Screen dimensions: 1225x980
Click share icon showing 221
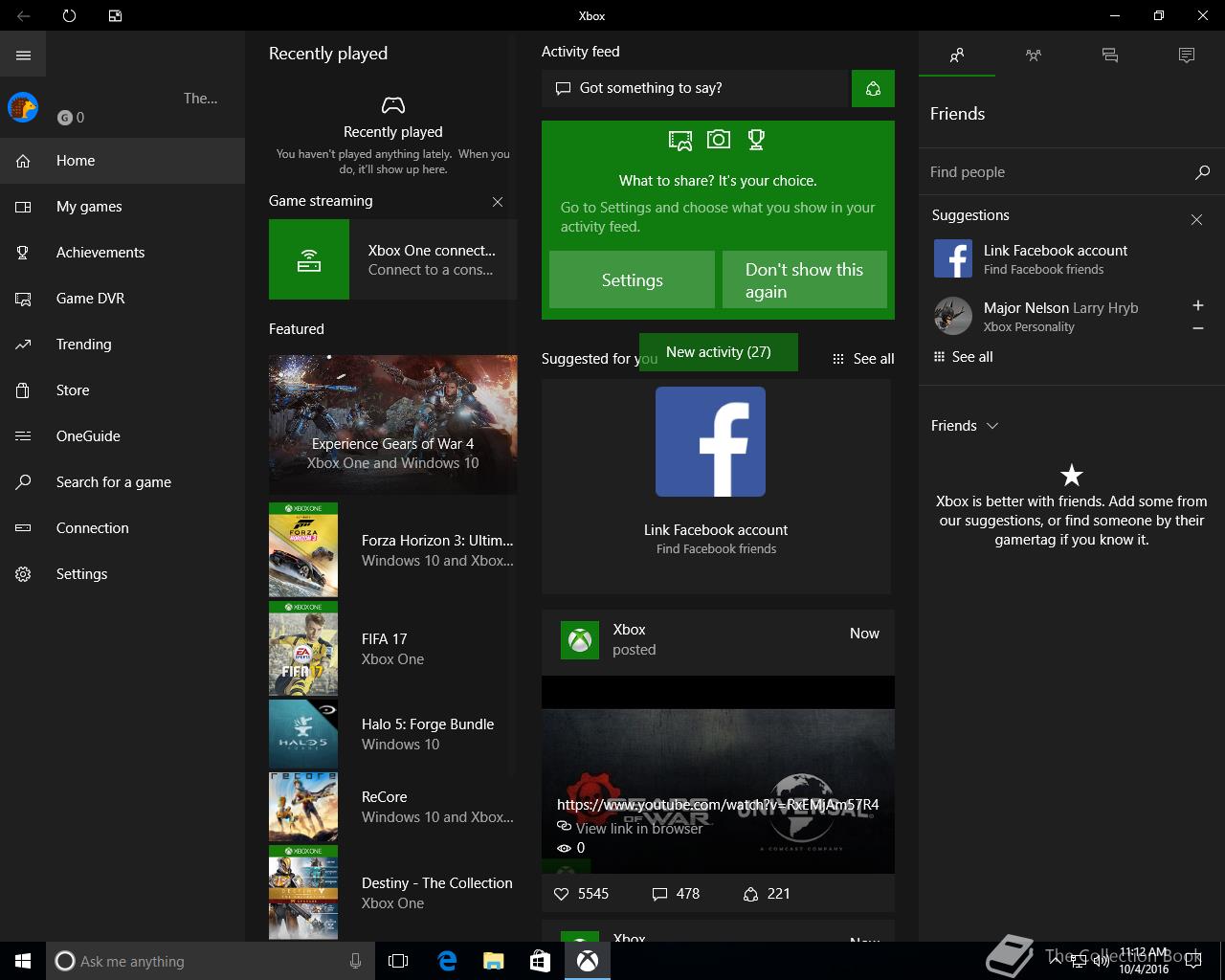coord(750,894)
